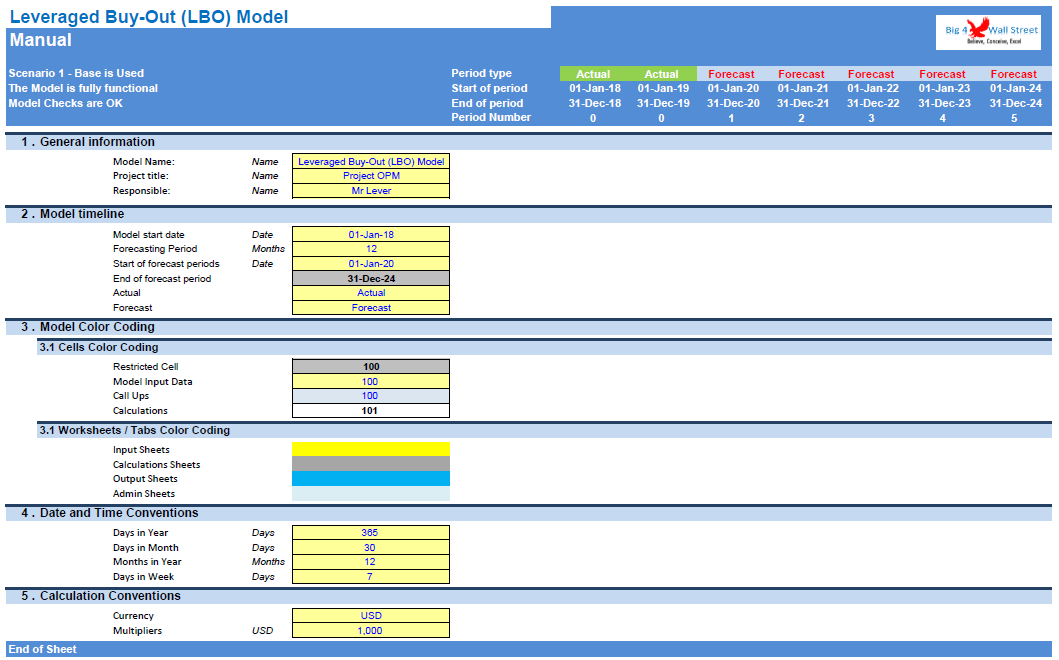Click the Period Number label

491,117
